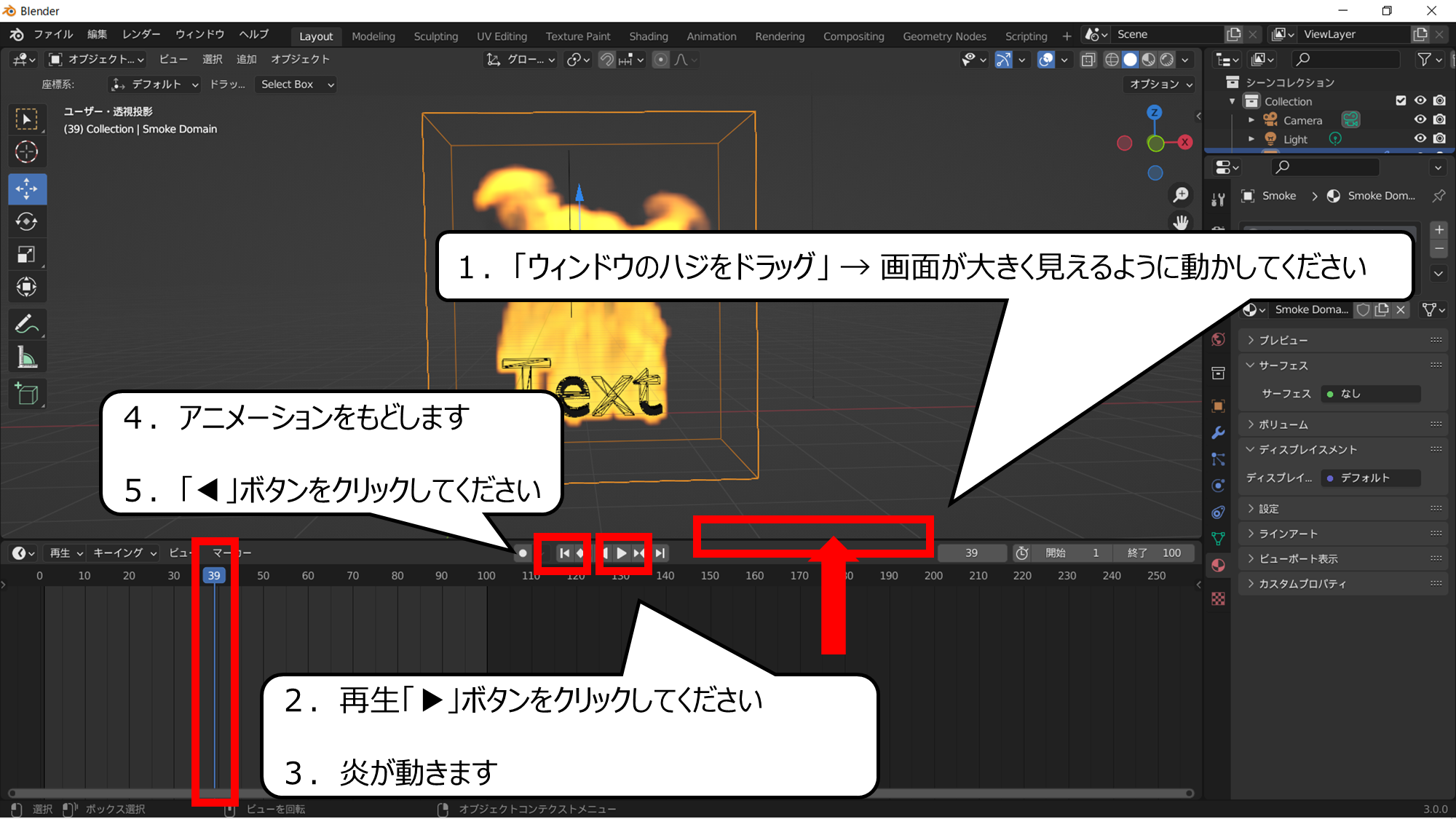
Task: Switch to the Modeling workspace tab
Action: 373,36
